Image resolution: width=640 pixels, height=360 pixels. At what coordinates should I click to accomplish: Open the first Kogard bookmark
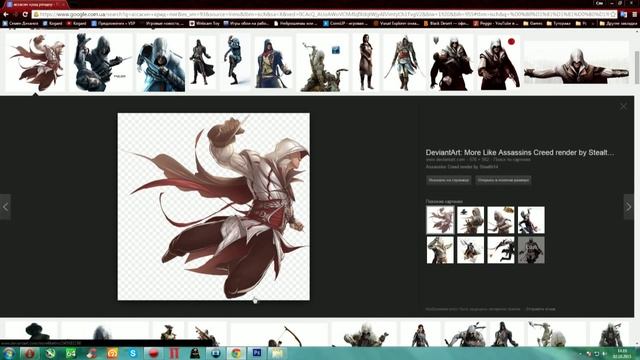coord(52,24)
